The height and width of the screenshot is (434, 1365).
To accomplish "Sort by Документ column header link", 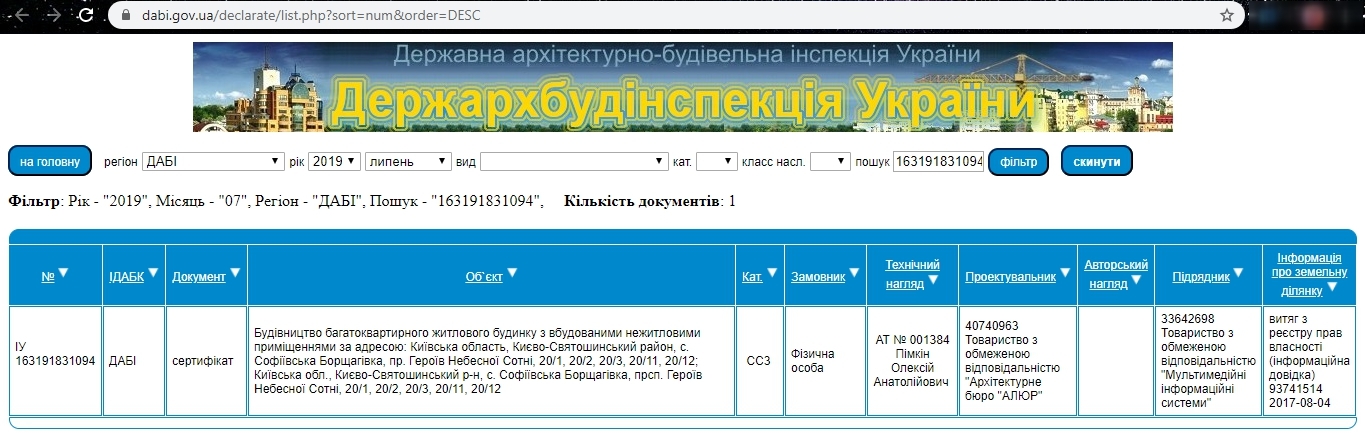I will pos(199,277).
